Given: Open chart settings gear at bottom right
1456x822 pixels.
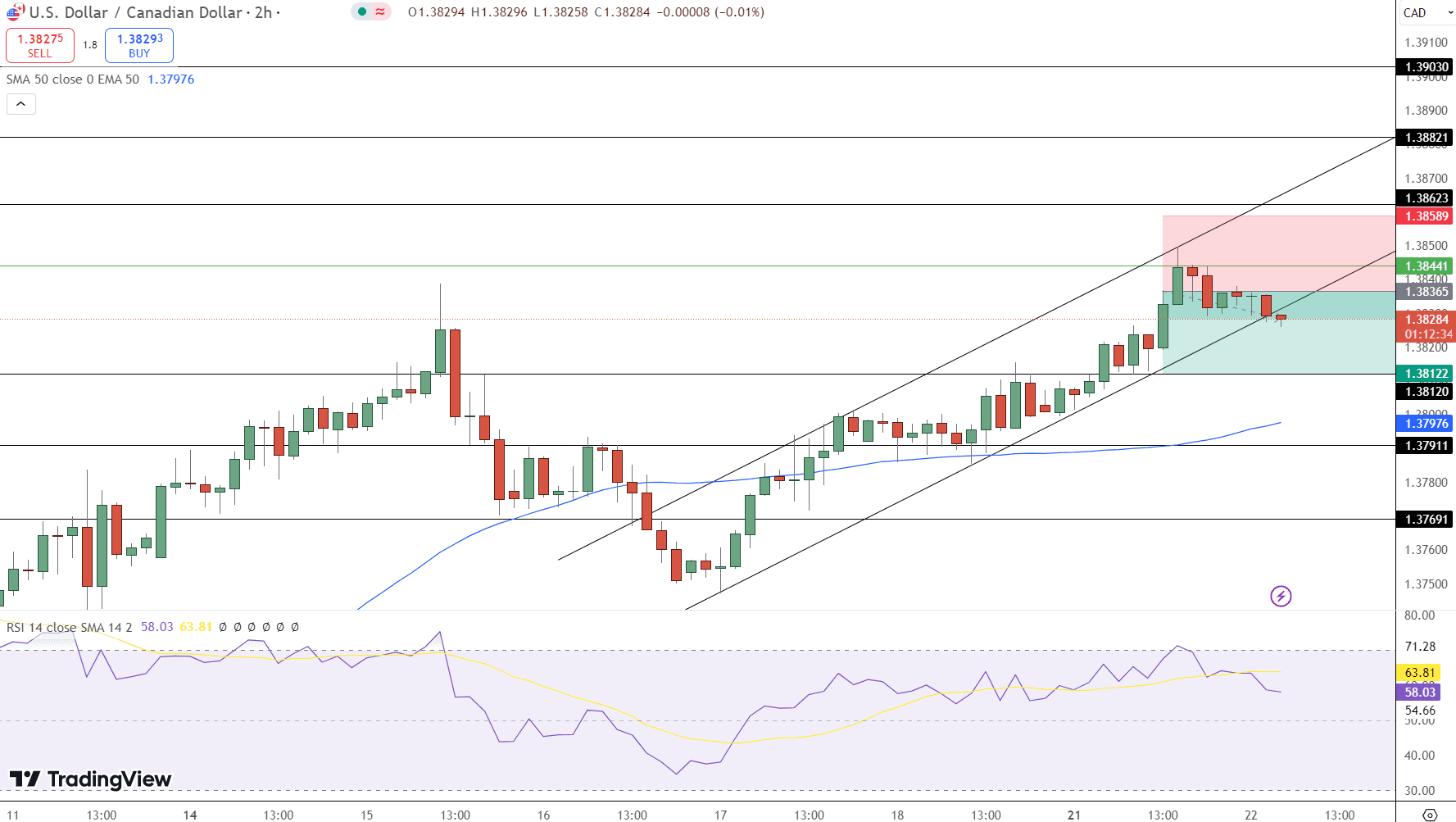Looking at the screenshot, I should tap(1430, 815).
